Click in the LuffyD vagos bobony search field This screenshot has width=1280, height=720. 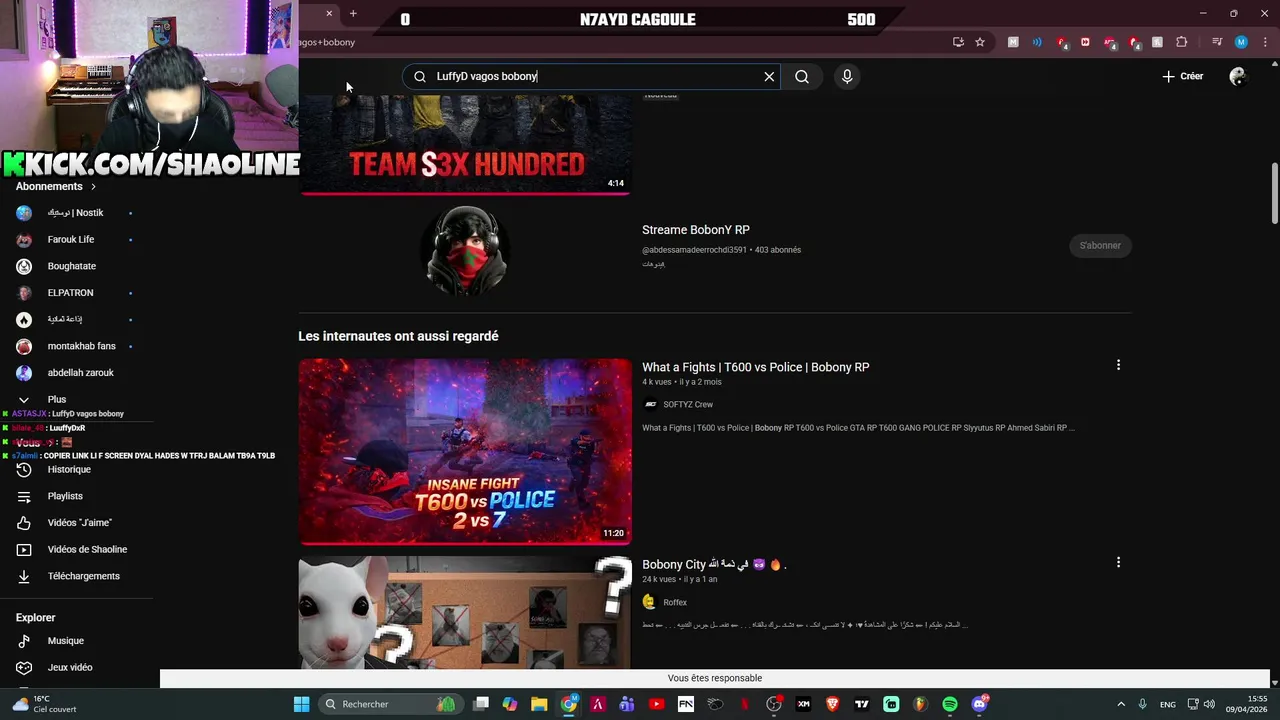click(x=590, y=76)
